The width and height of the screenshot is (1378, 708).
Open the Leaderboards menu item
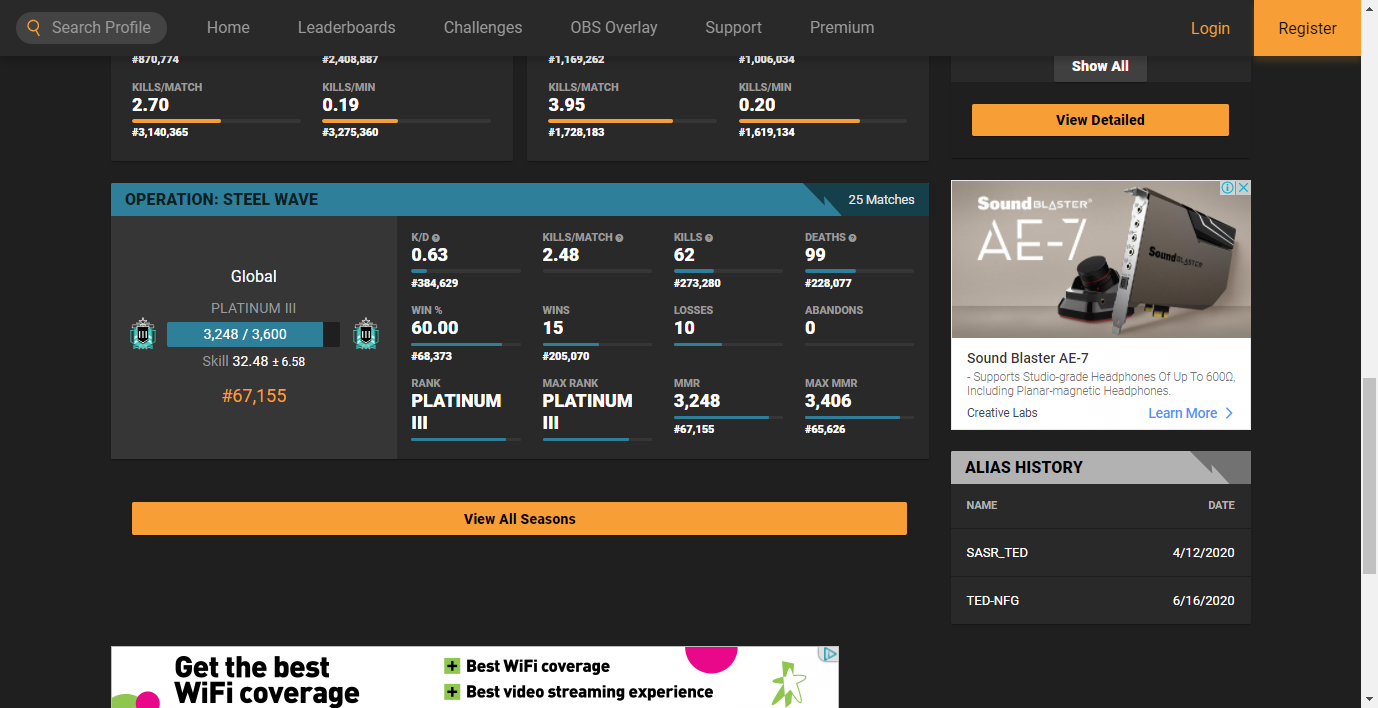coord(346,28)
